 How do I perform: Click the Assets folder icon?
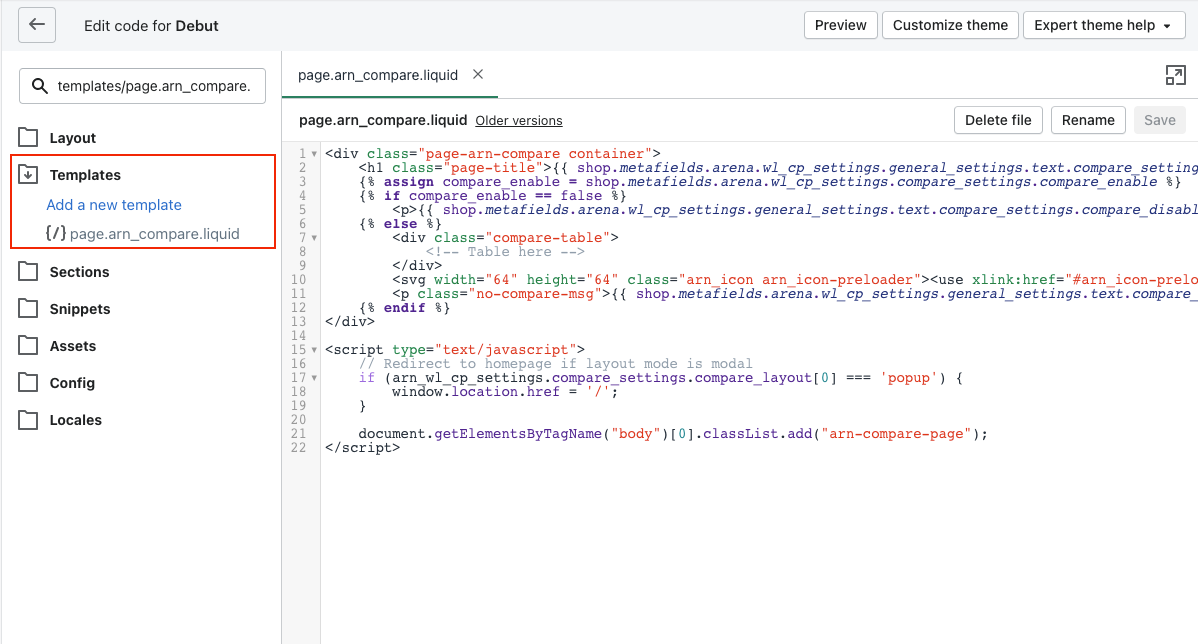pyautogui.click(x=28, y=345)
